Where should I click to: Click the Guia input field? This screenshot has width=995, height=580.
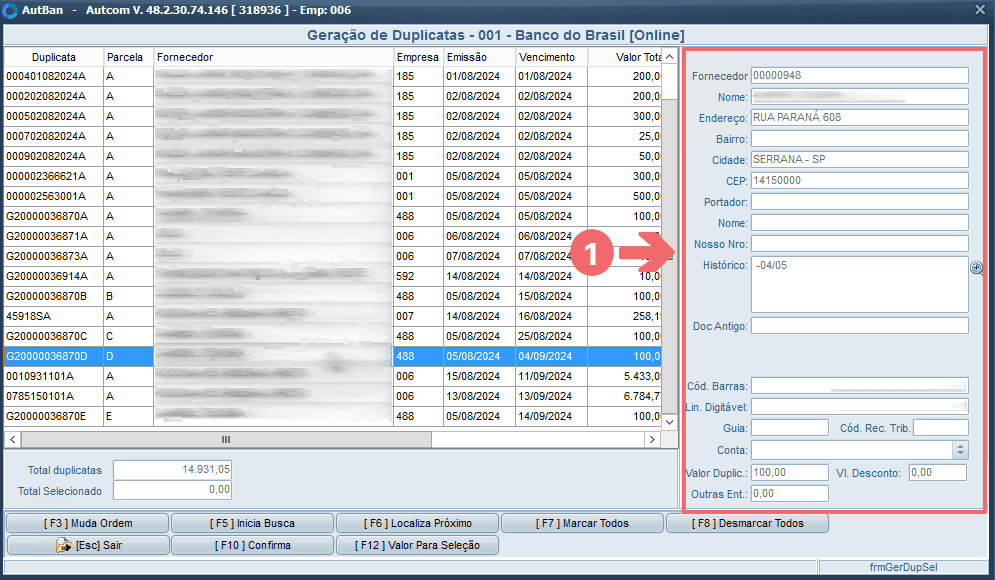click(x=790, y=428)
